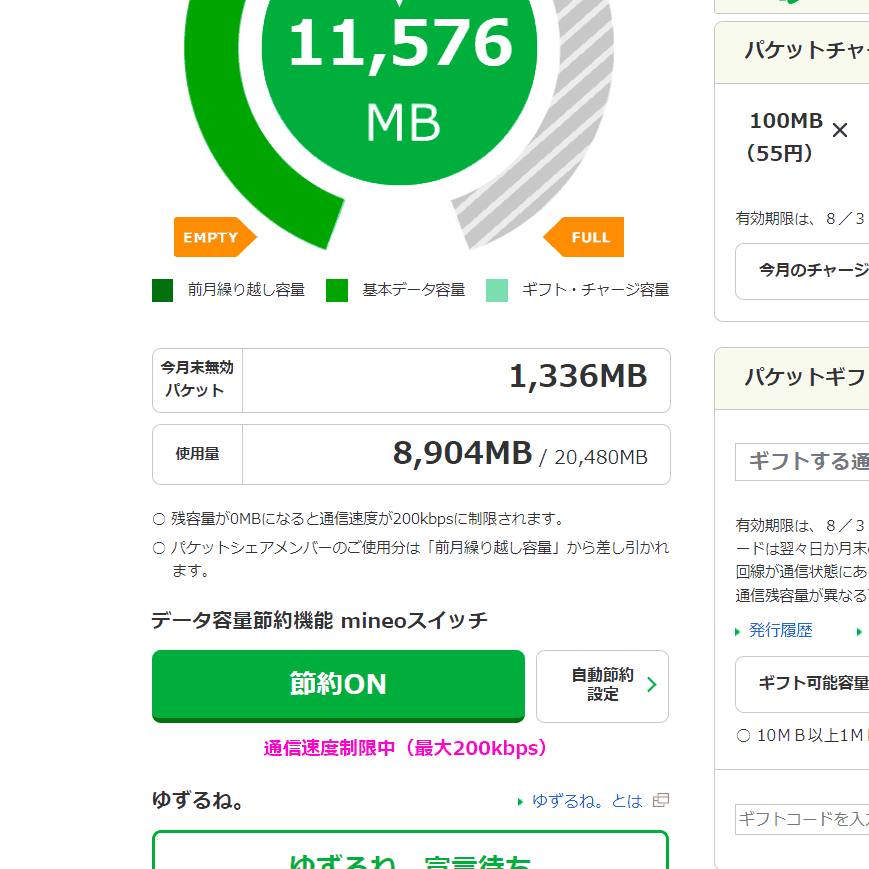The width and height of the screenshot is (869, 869).
Task: Click the ゆずるね。宣言待ち button
Action: (x=411, y=850)
